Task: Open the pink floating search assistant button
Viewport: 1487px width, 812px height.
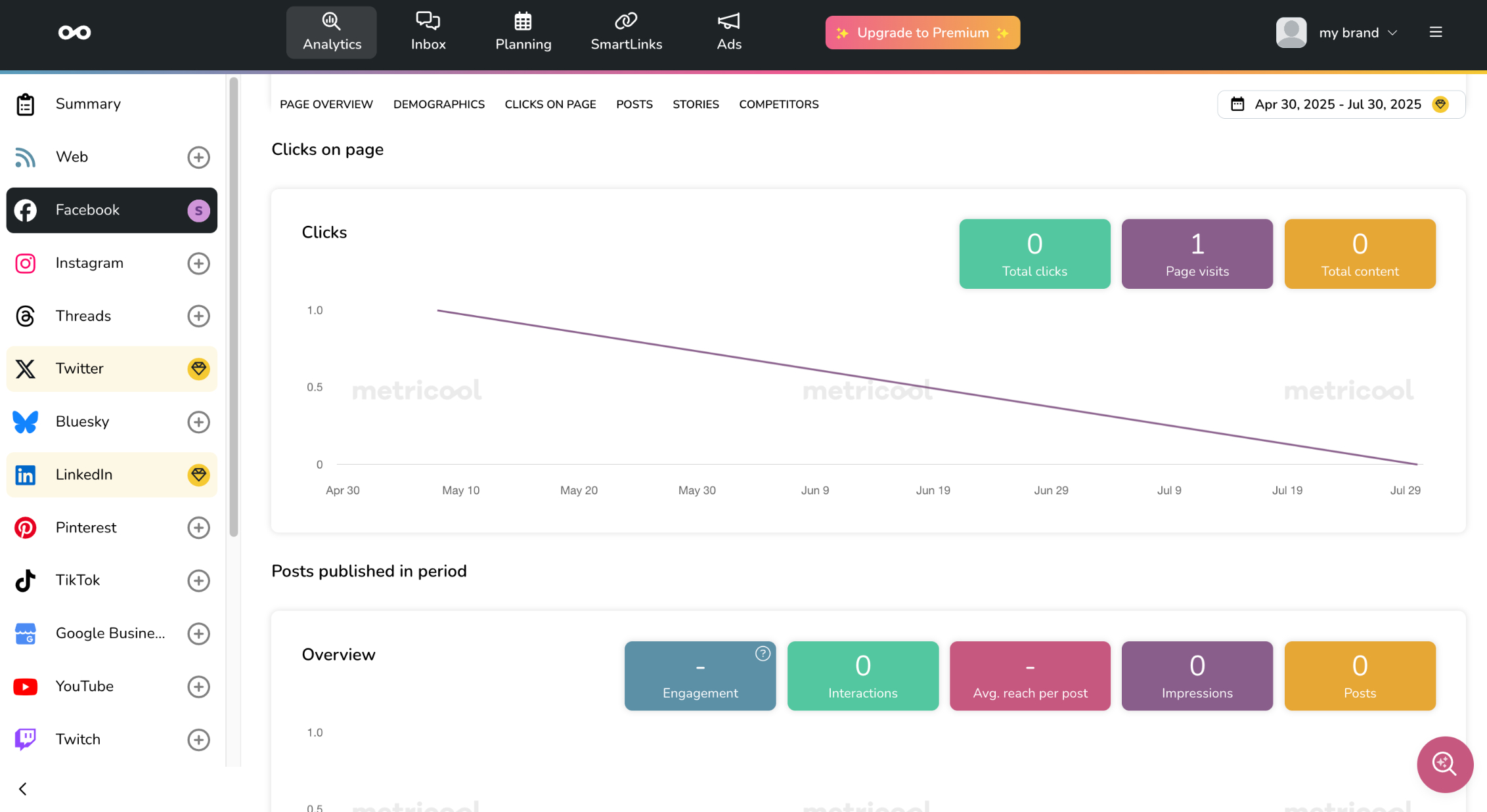Action: pyautogui.click(x=1445, y=764)
